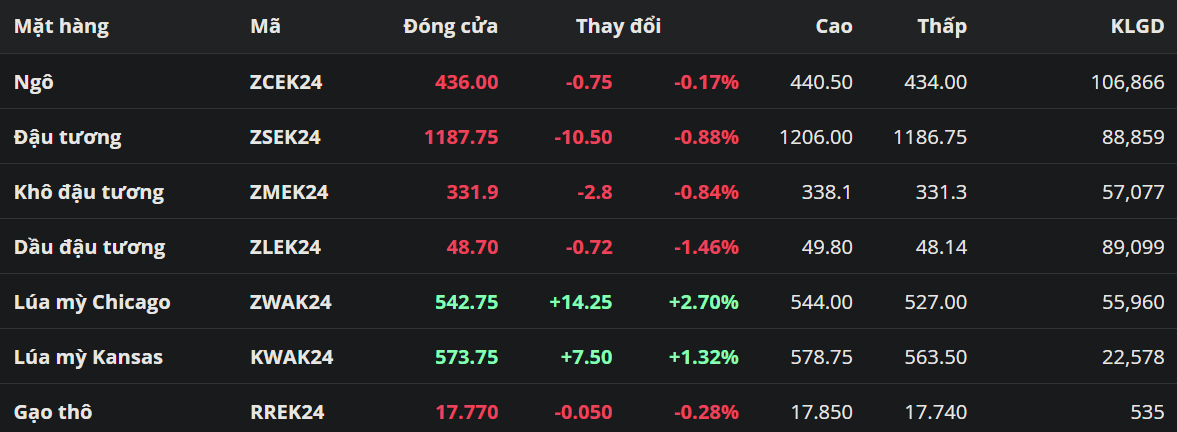1177x432 pixels.
Task: Click ticker code ZCEK24
Action: click(286, 82)
